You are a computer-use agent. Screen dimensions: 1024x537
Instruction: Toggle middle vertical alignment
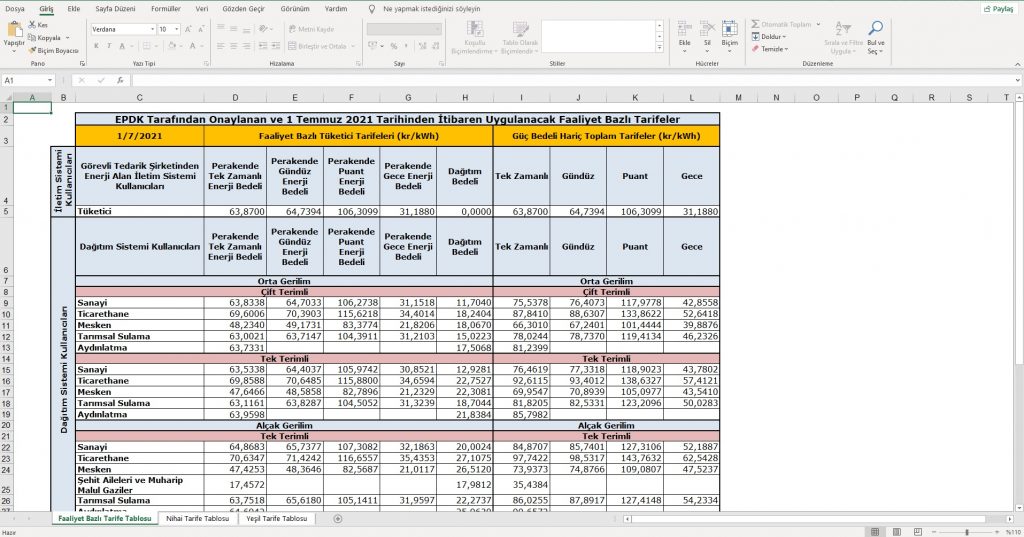[x=233, y=28]
